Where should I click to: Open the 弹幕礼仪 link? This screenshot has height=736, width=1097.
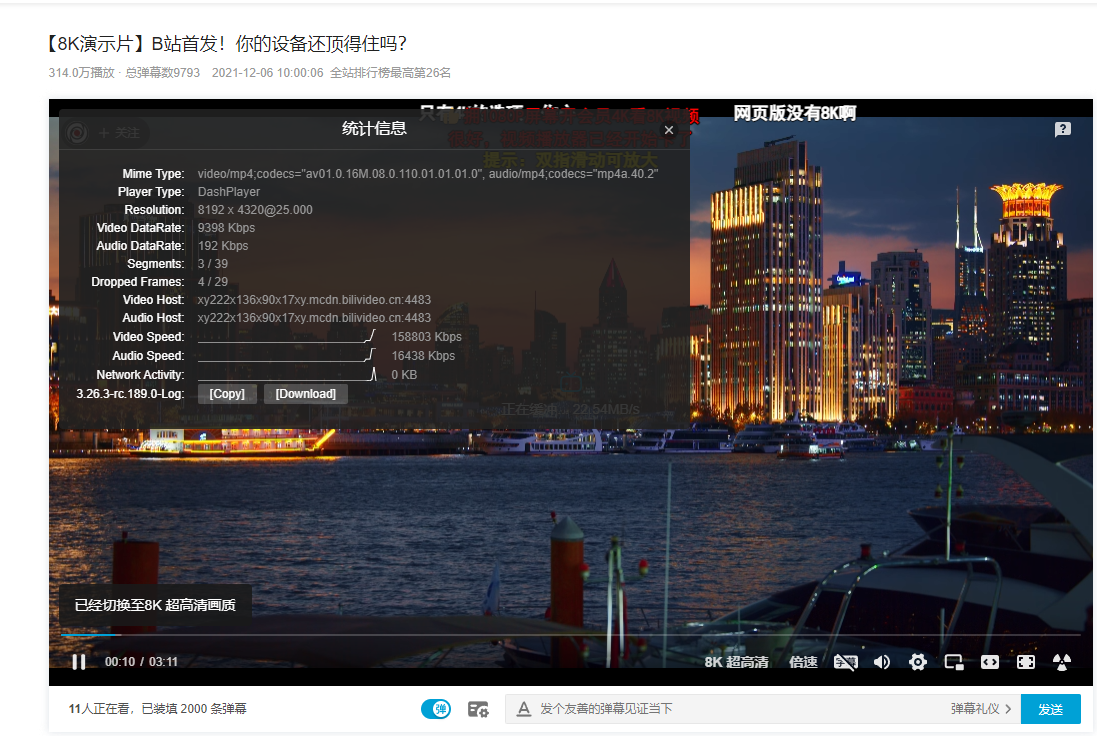[980, 709]
